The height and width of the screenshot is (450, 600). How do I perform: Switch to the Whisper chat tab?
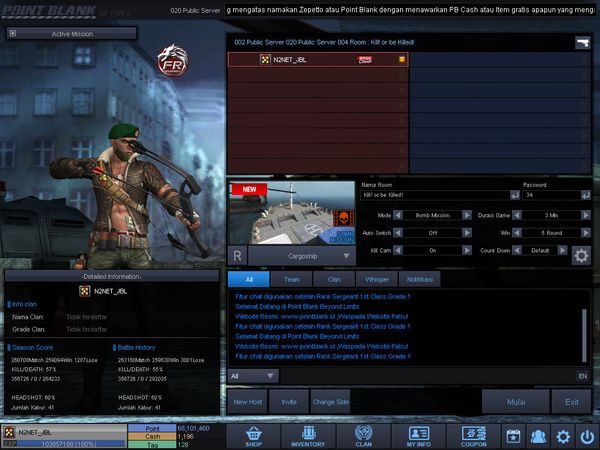[x=377, y=279]
